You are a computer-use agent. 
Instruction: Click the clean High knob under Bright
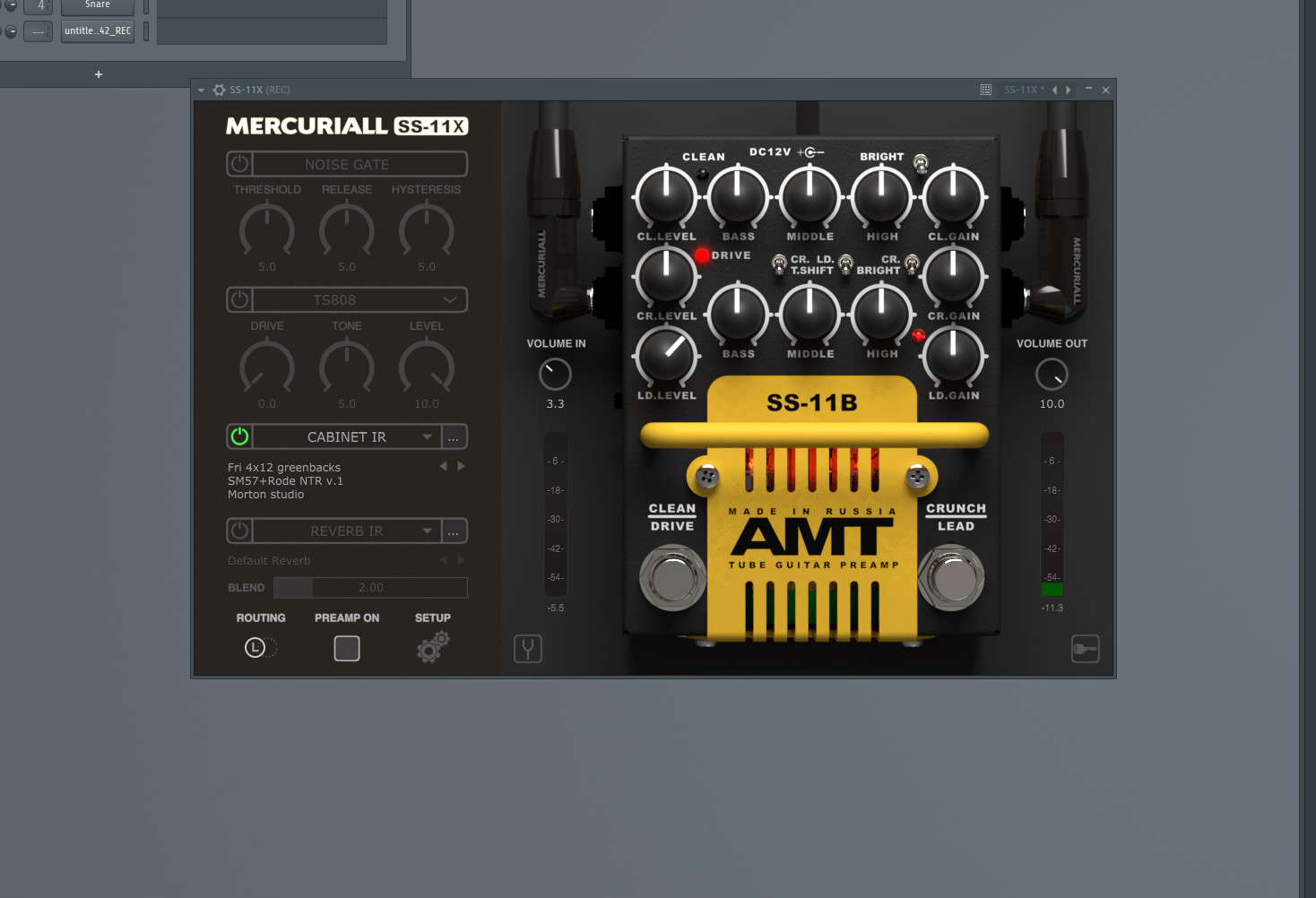[x=881, y=196]
